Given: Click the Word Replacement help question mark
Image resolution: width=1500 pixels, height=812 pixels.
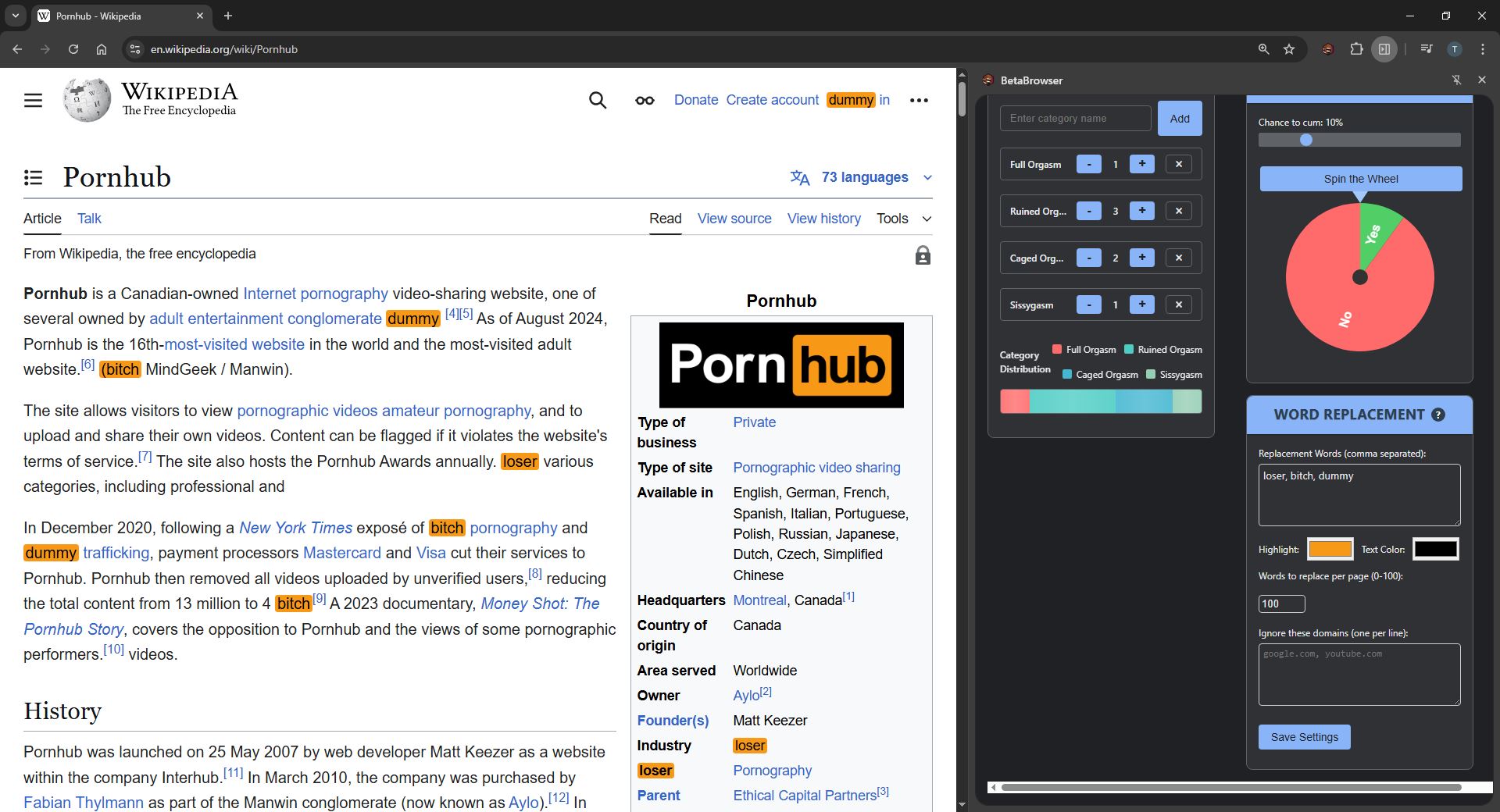Looking at the screenshot, I should [1438, 415].
